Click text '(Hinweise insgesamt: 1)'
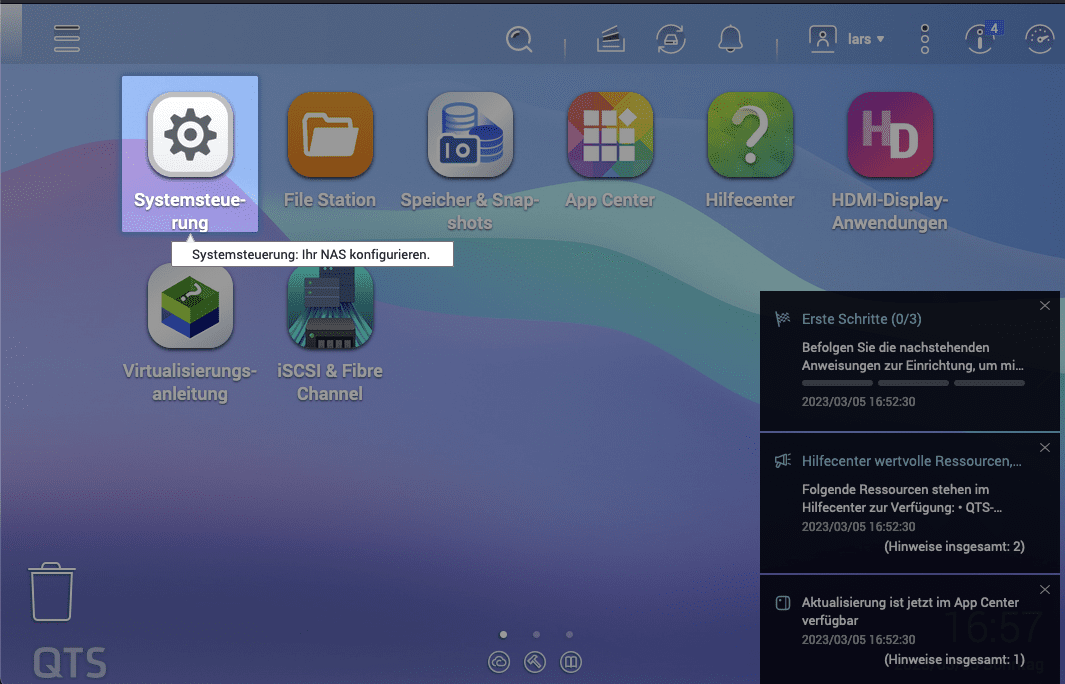This screenshot has width=1065, height=684. click(954, 660)
